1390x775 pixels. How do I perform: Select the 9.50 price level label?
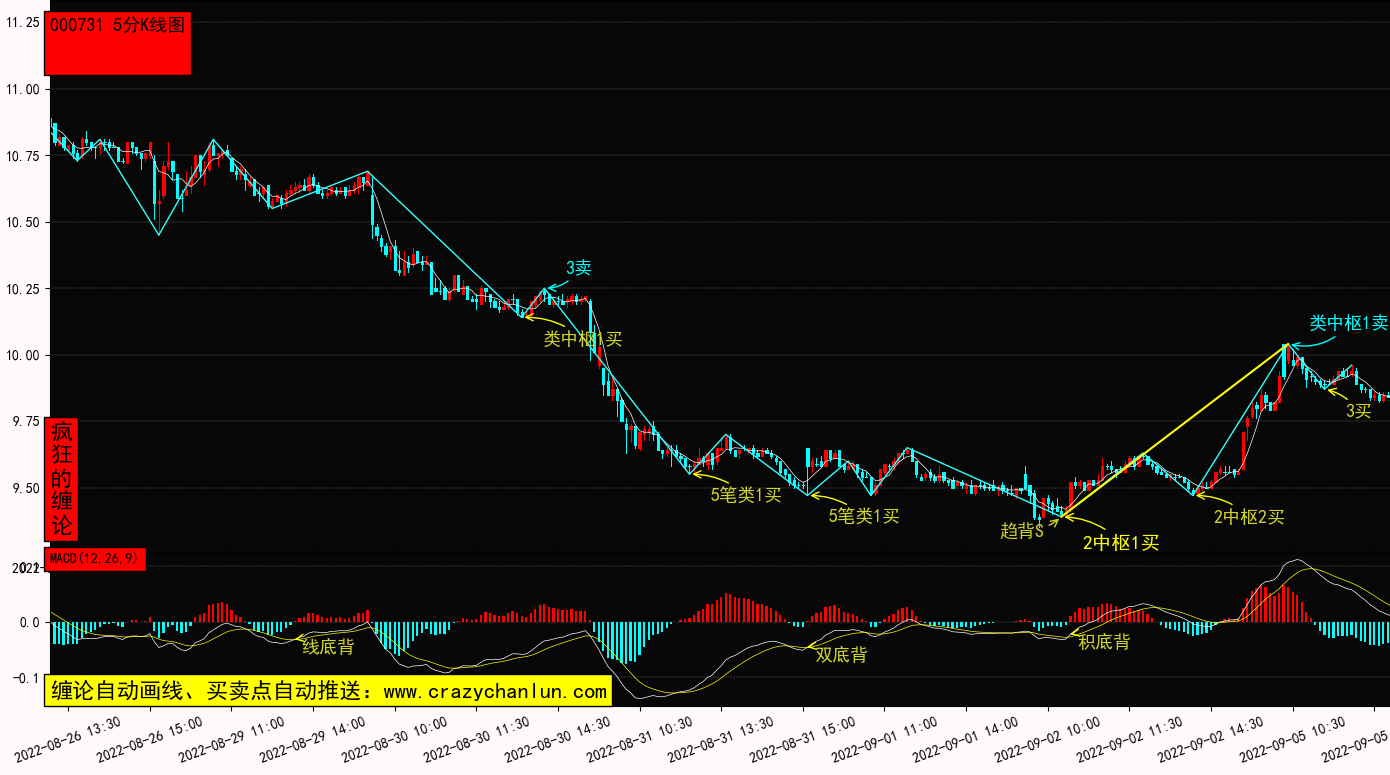[x=23, y=488]
